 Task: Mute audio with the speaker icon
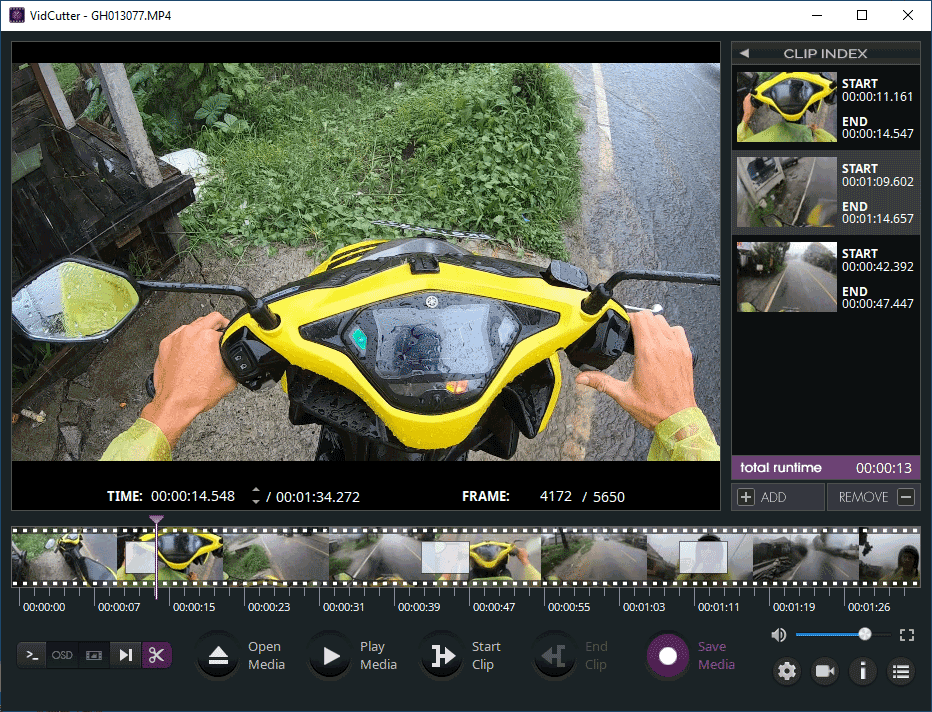point(779,635)
